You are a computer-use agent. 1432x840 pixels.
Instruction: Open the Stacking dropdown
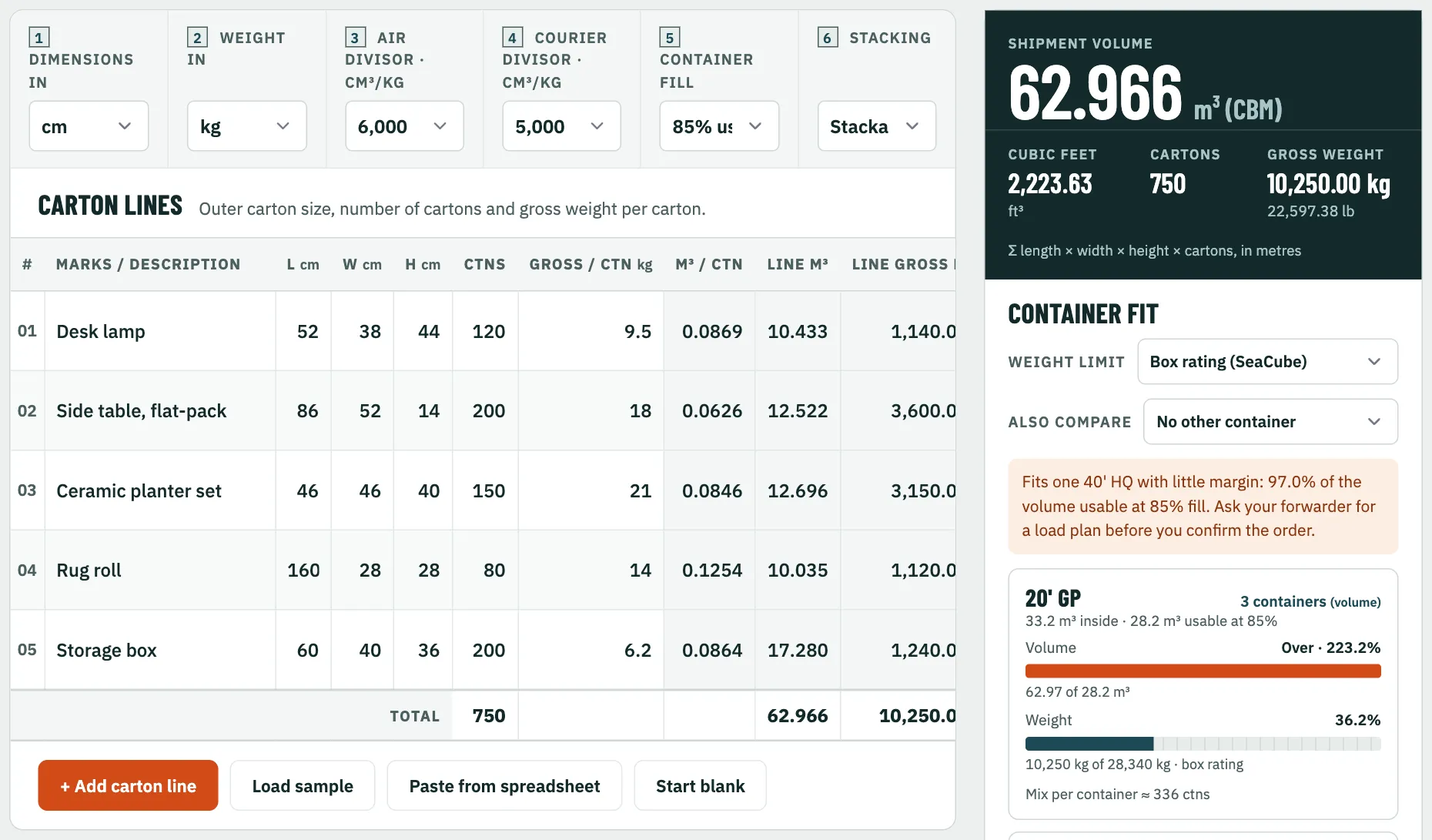click(877, 126)
